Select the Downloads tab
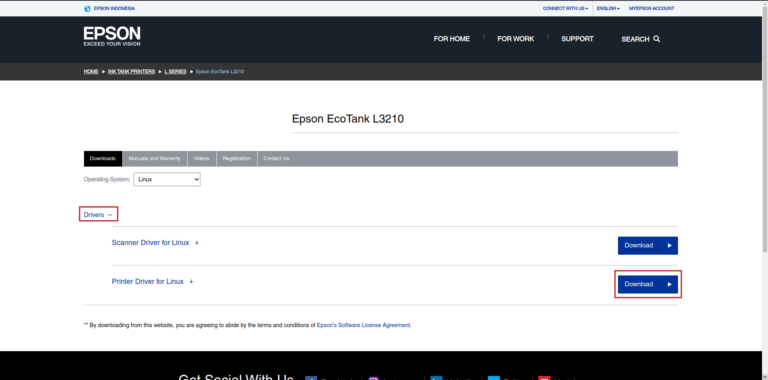Viewport: 768px width, 380px height. click(x=103, y=159)
